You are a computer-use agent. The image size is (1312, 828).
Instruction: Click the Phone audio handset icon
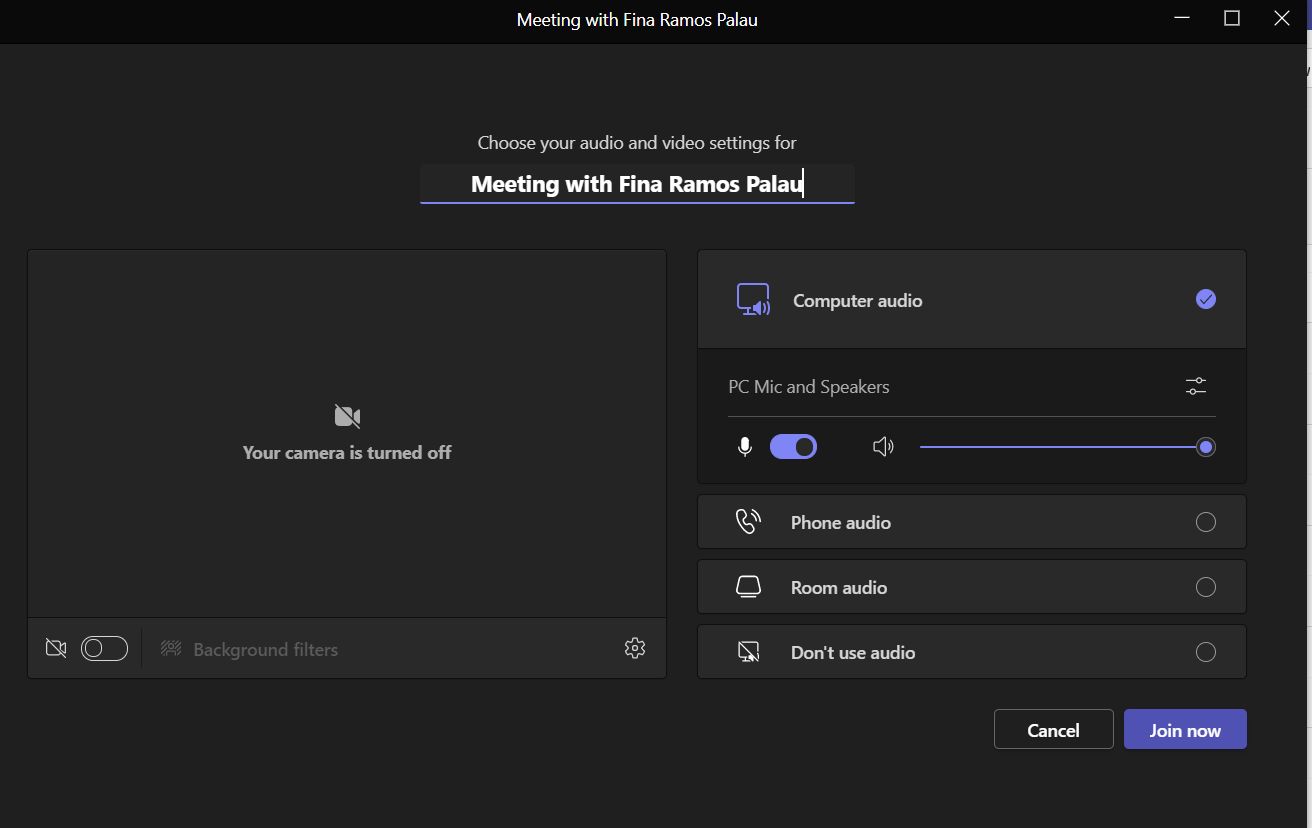pos(748,522)
